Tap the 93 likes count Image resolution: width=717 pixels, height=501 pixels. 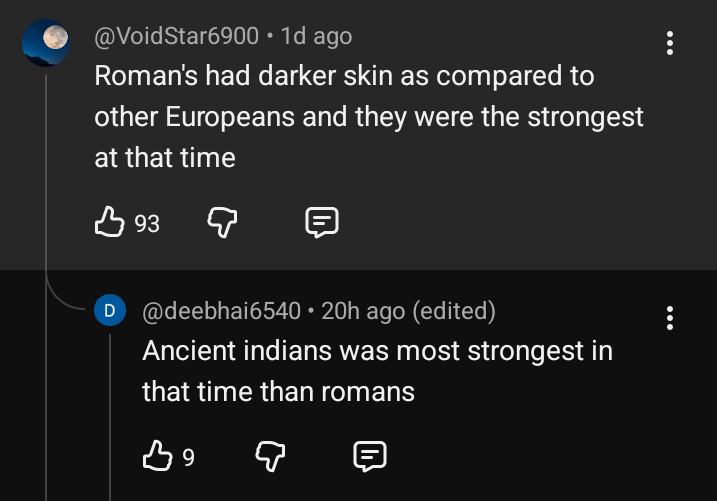click(x=147, y=224)
